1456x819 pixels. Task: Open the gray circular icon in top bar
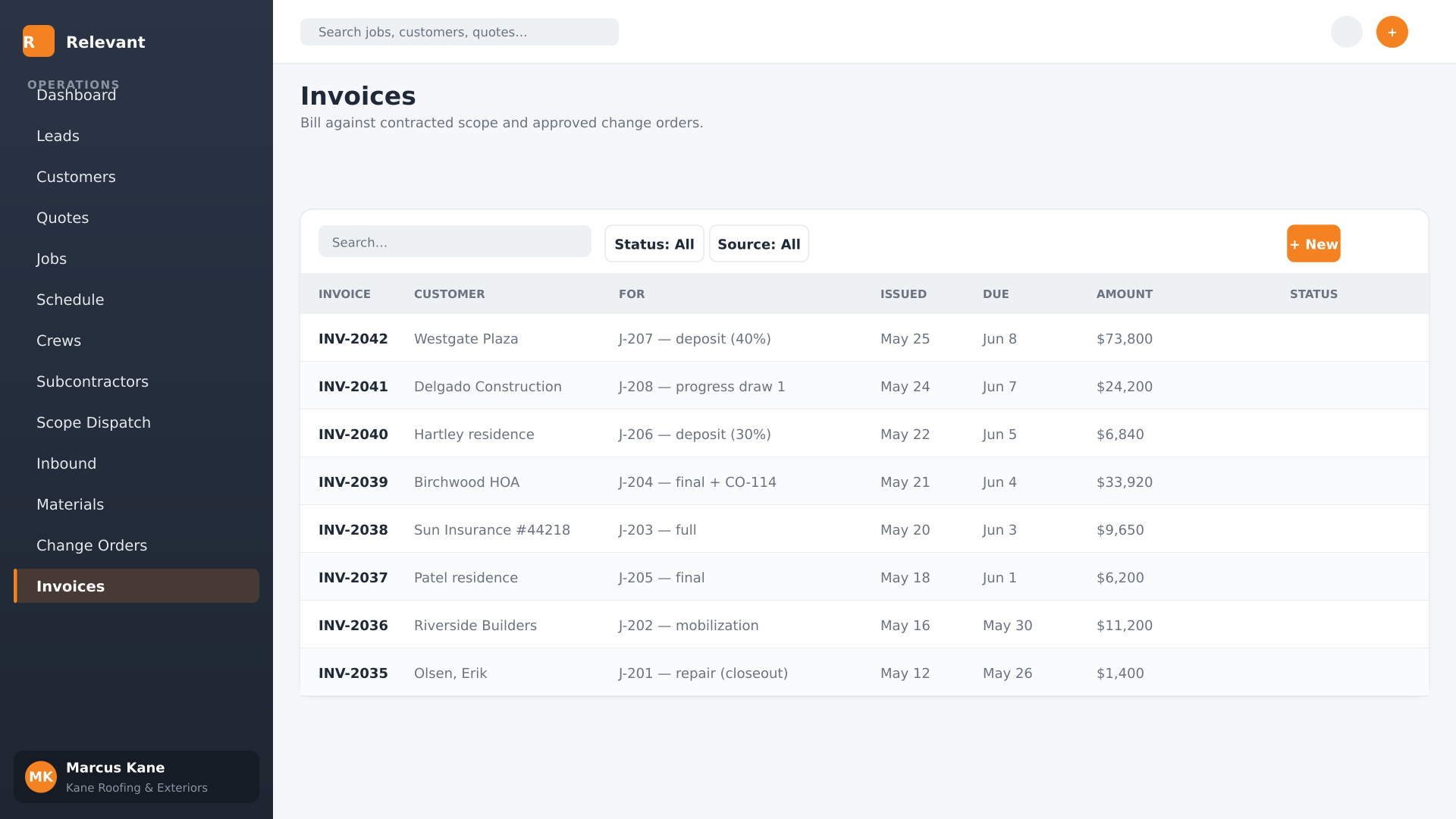coord(1347,32)
